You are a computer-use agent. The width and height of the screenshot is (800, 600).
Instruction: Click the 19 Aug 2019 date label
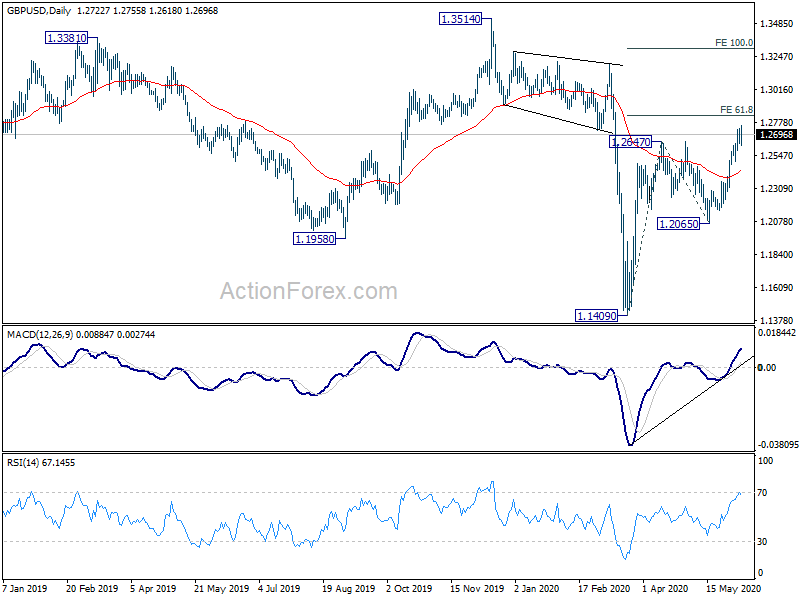[348, 588]
